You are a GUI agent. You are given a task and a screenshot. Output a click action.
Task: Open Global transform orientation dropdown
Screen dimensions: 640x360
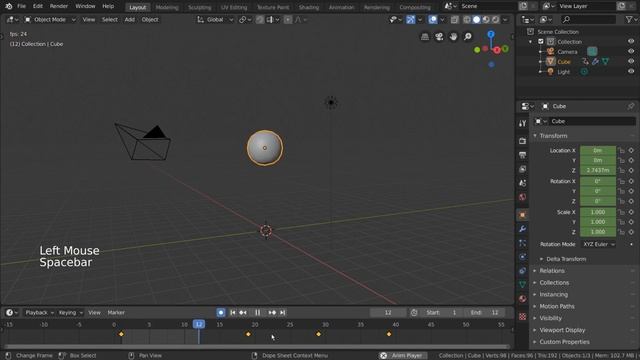coord(215,19)
